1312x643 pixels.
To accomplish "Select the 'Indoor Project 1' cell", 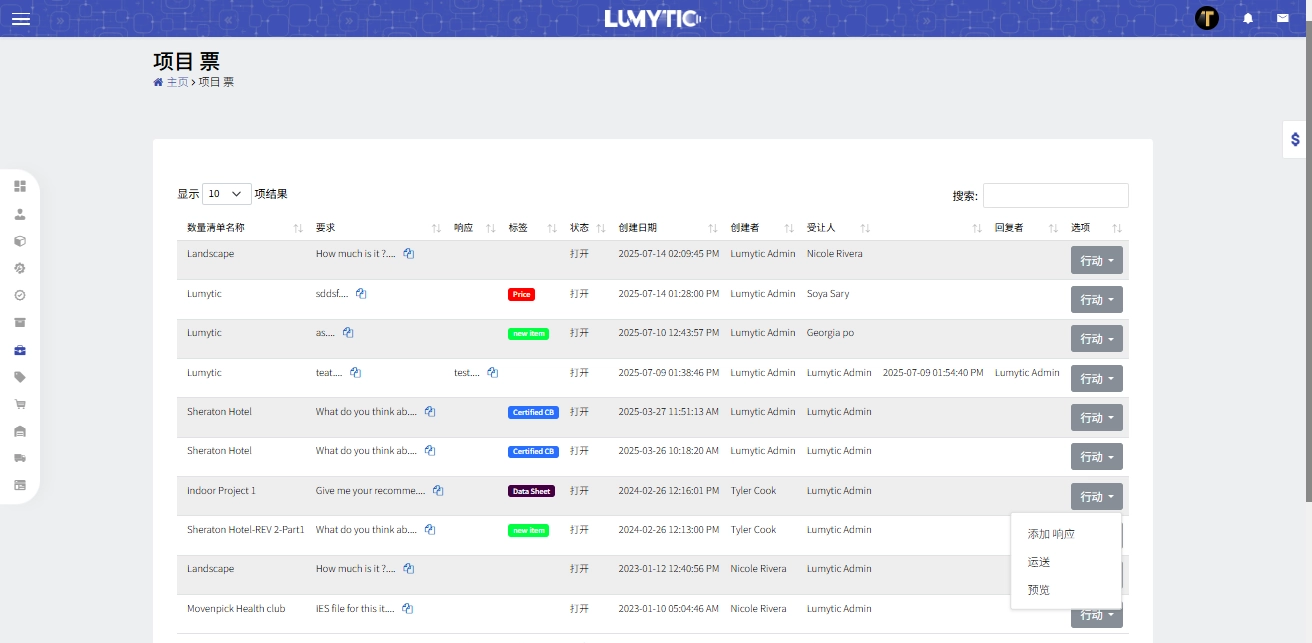I will 221,491.
